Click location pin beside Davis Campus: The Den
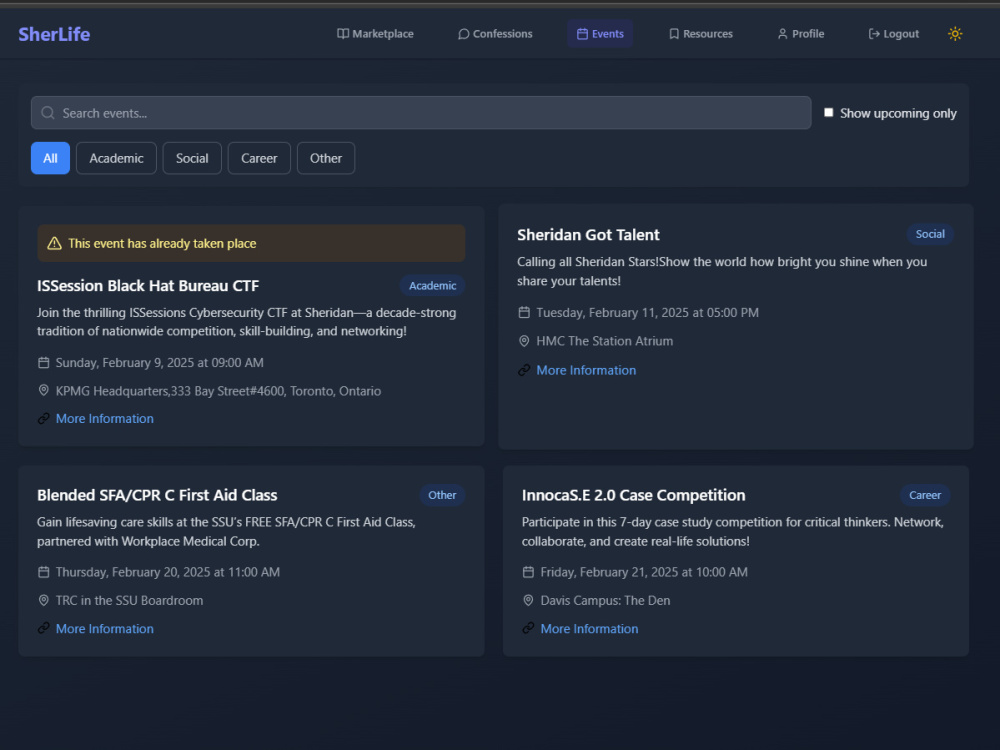The height and width of the screenshot is (750, 1000). [528, 600]
